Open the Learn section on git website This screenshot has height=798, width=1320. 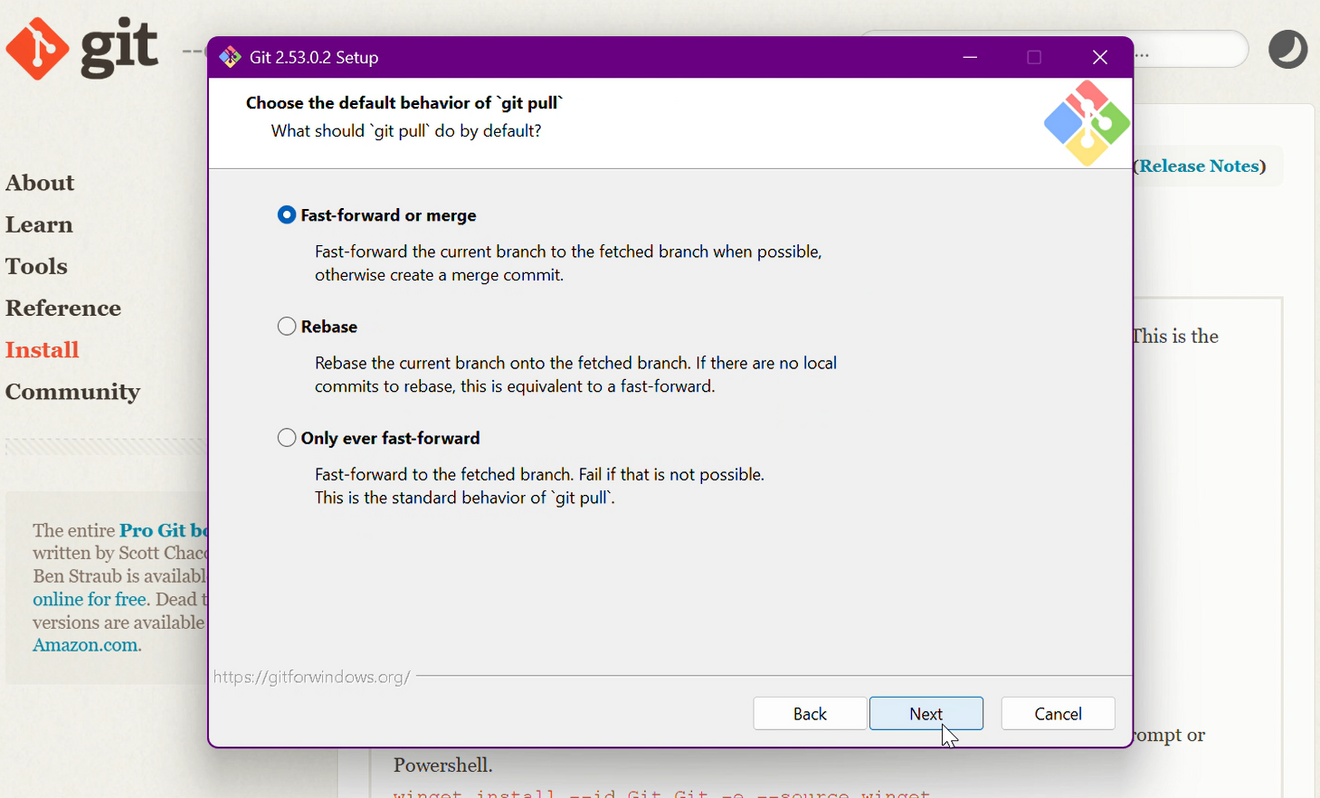(39, 225)
